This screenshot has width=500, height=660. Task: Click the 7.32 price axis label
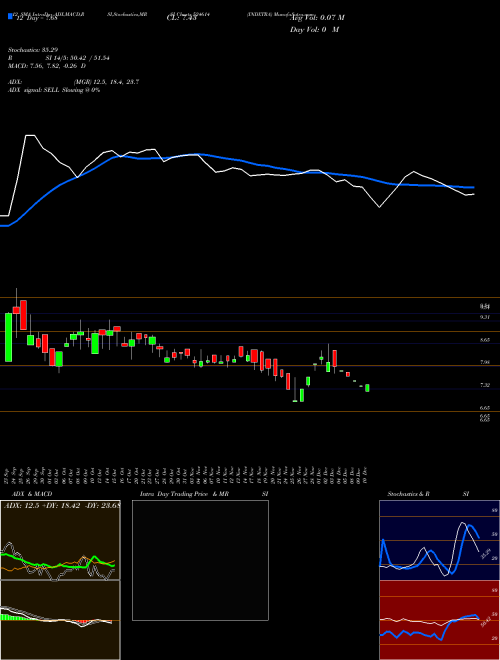pos(485,385)
